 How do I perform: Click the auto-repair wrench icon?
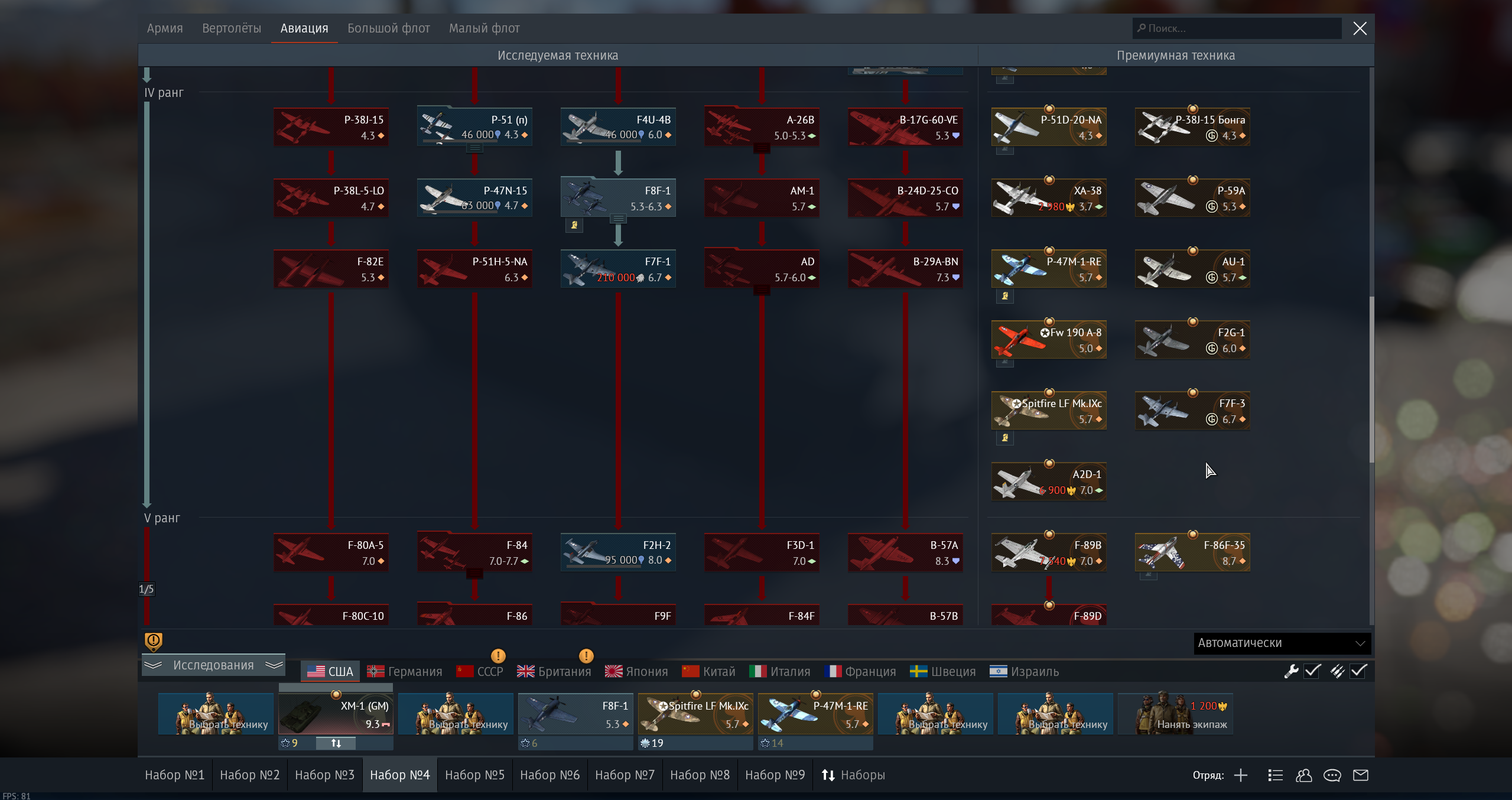1291,671
